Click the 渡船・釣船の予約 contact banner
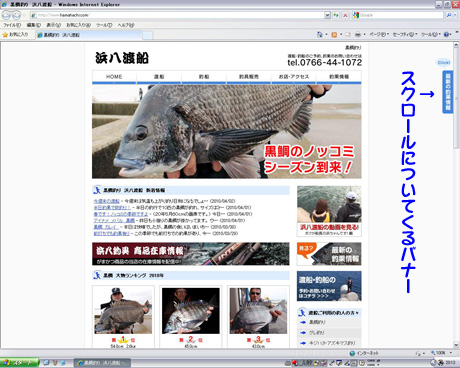The width and height of the screenshot is (460, 368). tap(329, 286)
